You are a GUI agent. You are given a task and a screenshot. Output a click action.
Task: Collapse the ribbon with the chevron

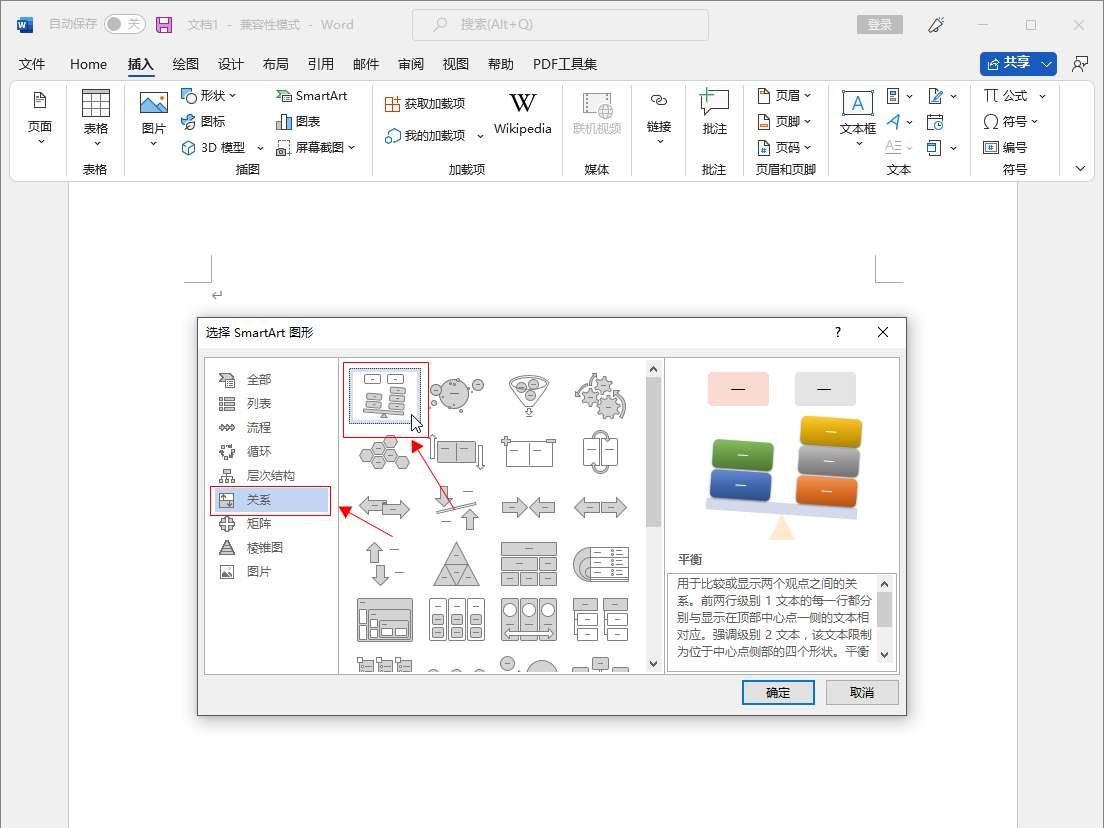[x=1080, y=168]
